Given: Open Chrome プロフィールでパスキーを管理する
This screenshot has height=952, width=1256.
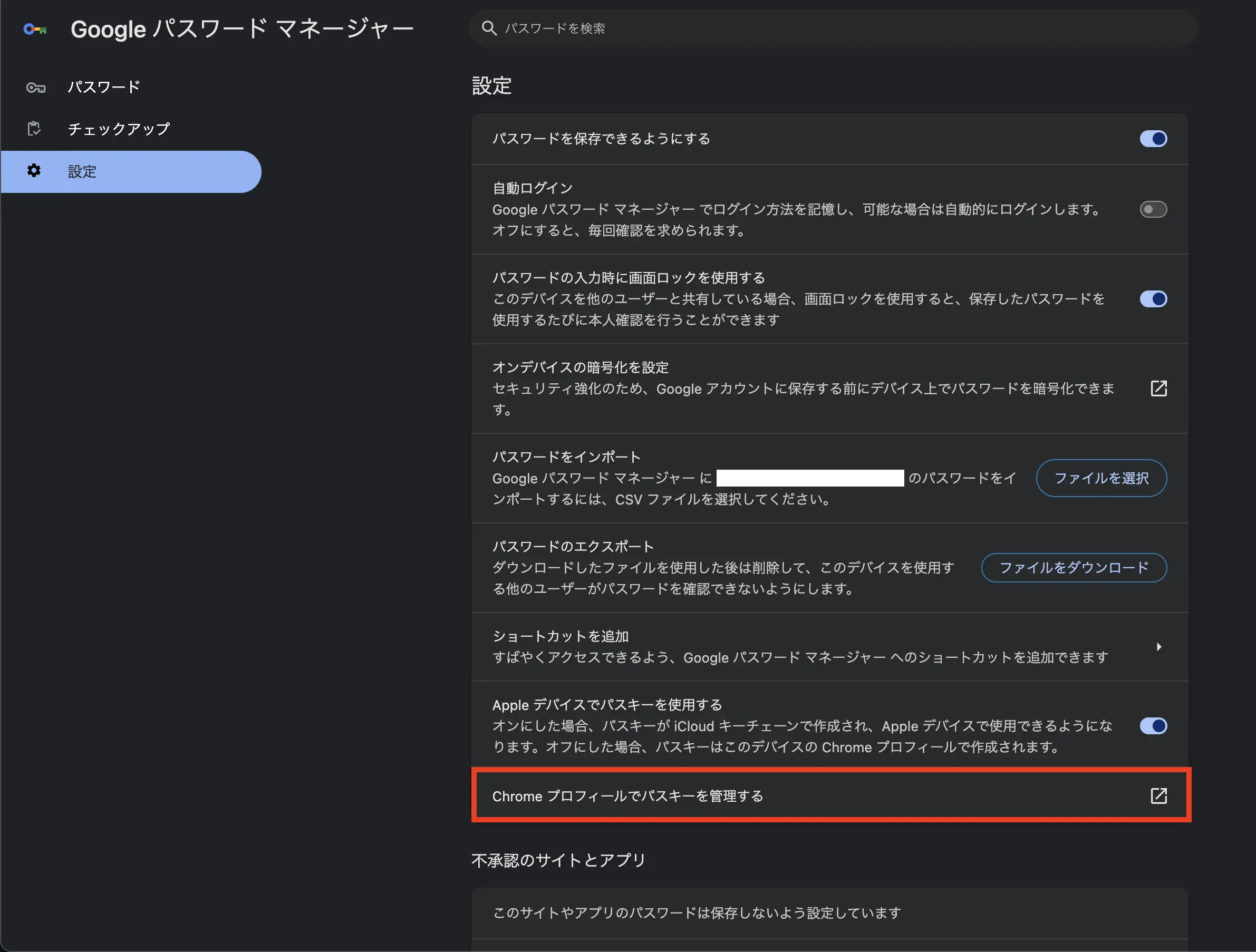Looking at the screenshot, I should (x=628, y=795).
